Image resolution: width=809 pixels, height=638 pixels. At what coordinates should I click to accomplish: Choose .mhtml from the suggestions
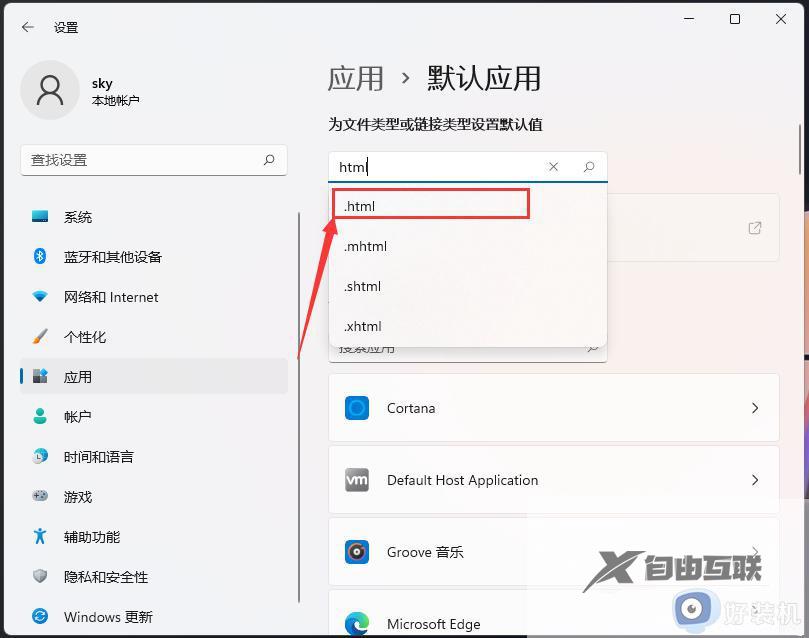(x=430, y=246)
